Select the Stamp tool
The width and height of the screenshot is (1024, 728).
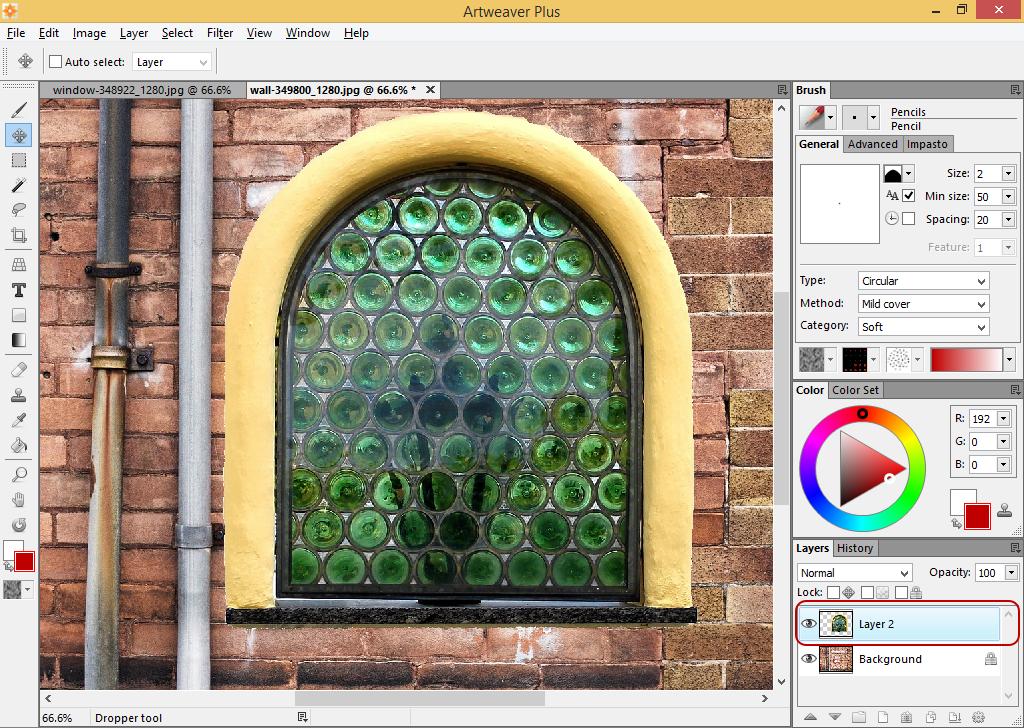coord(18,394)
